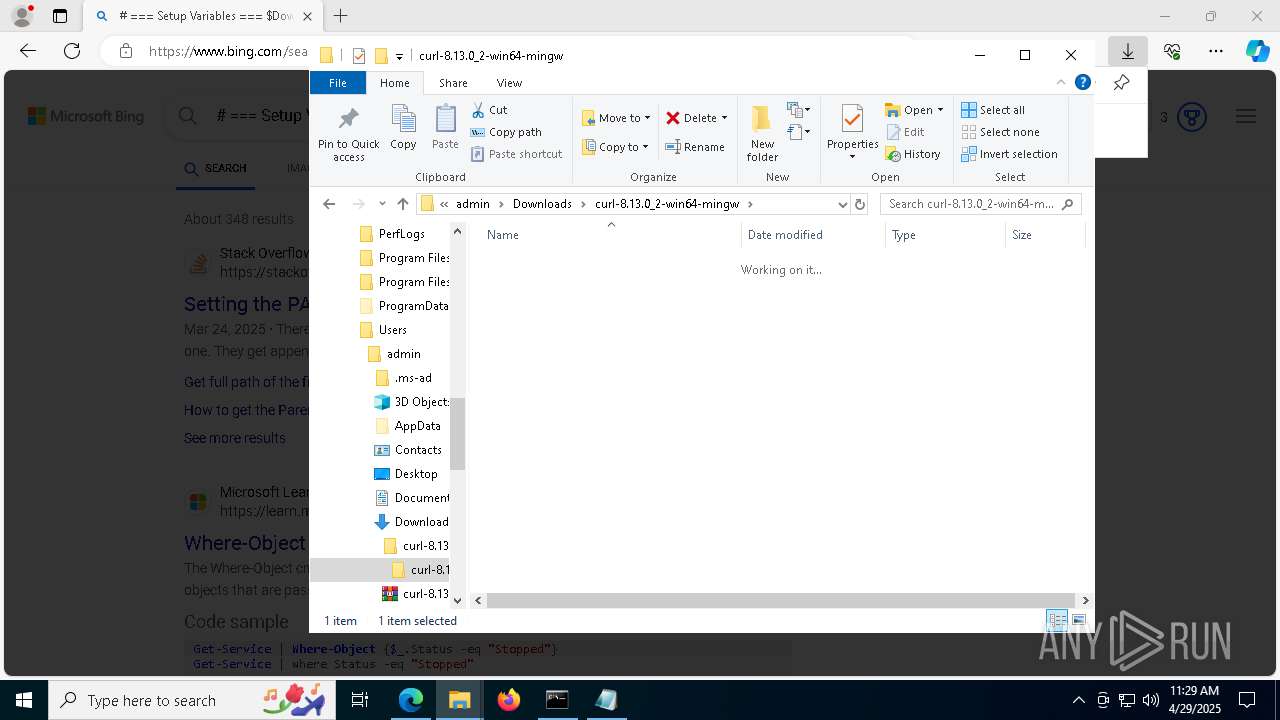Expand the address bar history dropdown
The height and width of the screenshot is (720, 1280).
tap(842, 204)
